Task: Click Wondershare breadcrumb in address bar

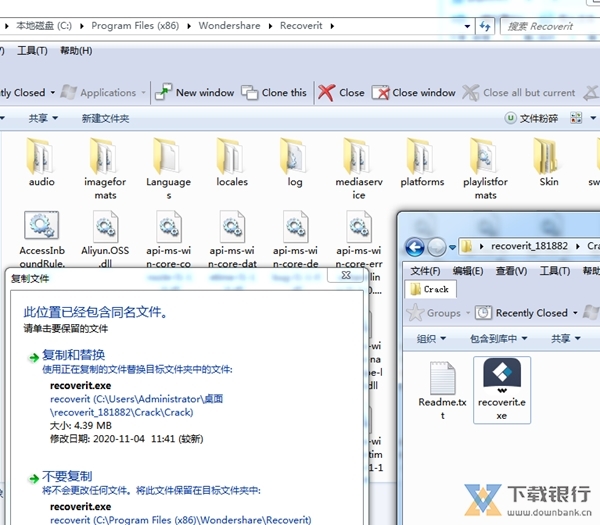Action: 229,26
